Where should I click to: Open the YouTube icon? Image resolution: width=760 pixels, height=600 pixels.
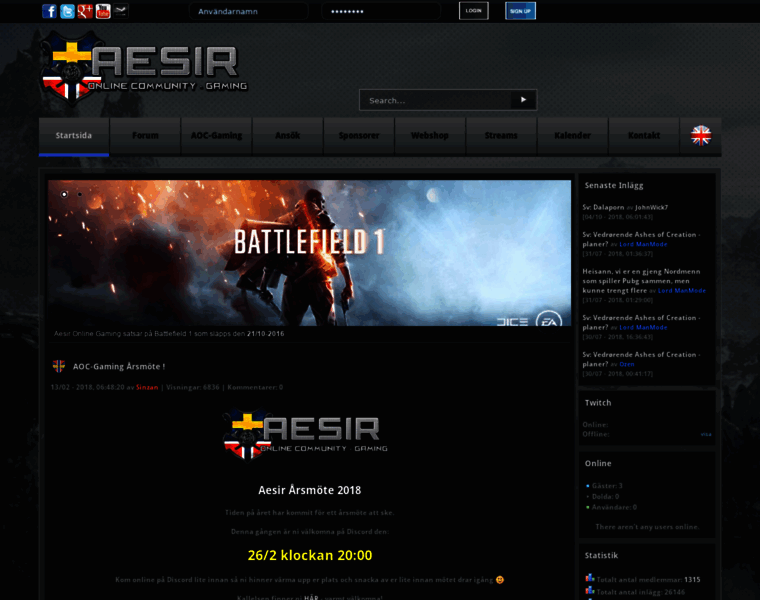point(103,11)
